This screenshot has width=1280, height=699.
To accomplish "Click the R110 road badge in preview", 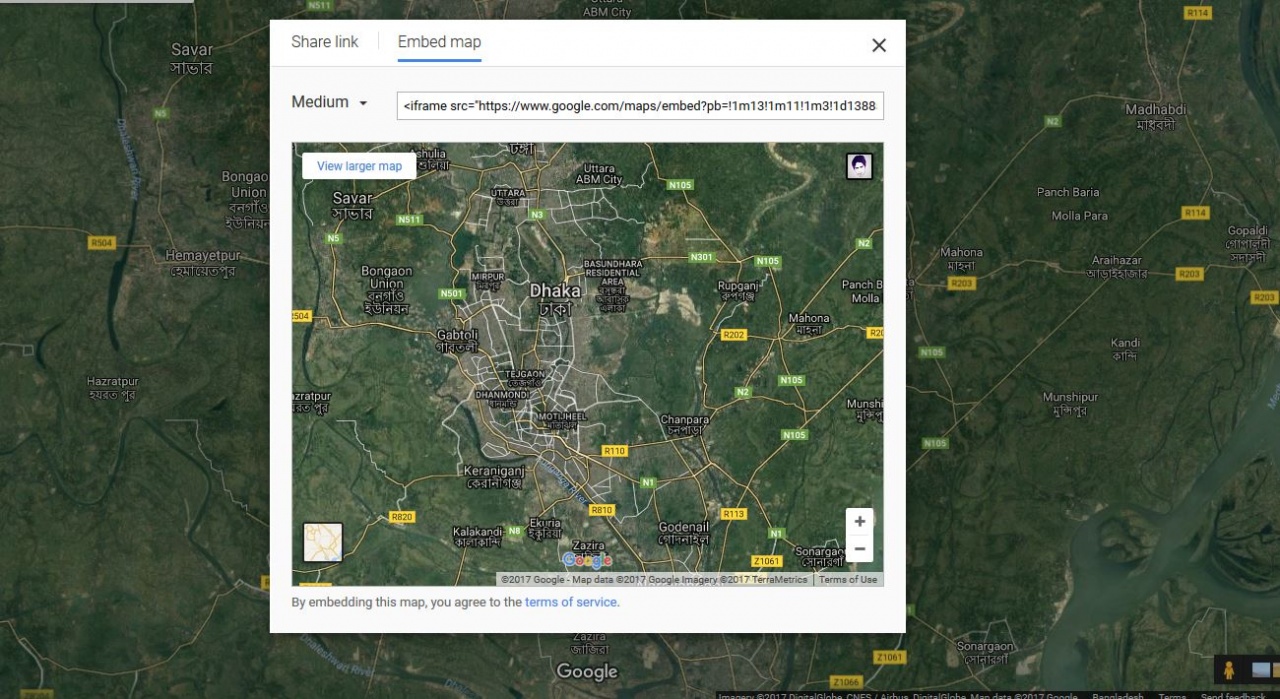I will [614, 451].
